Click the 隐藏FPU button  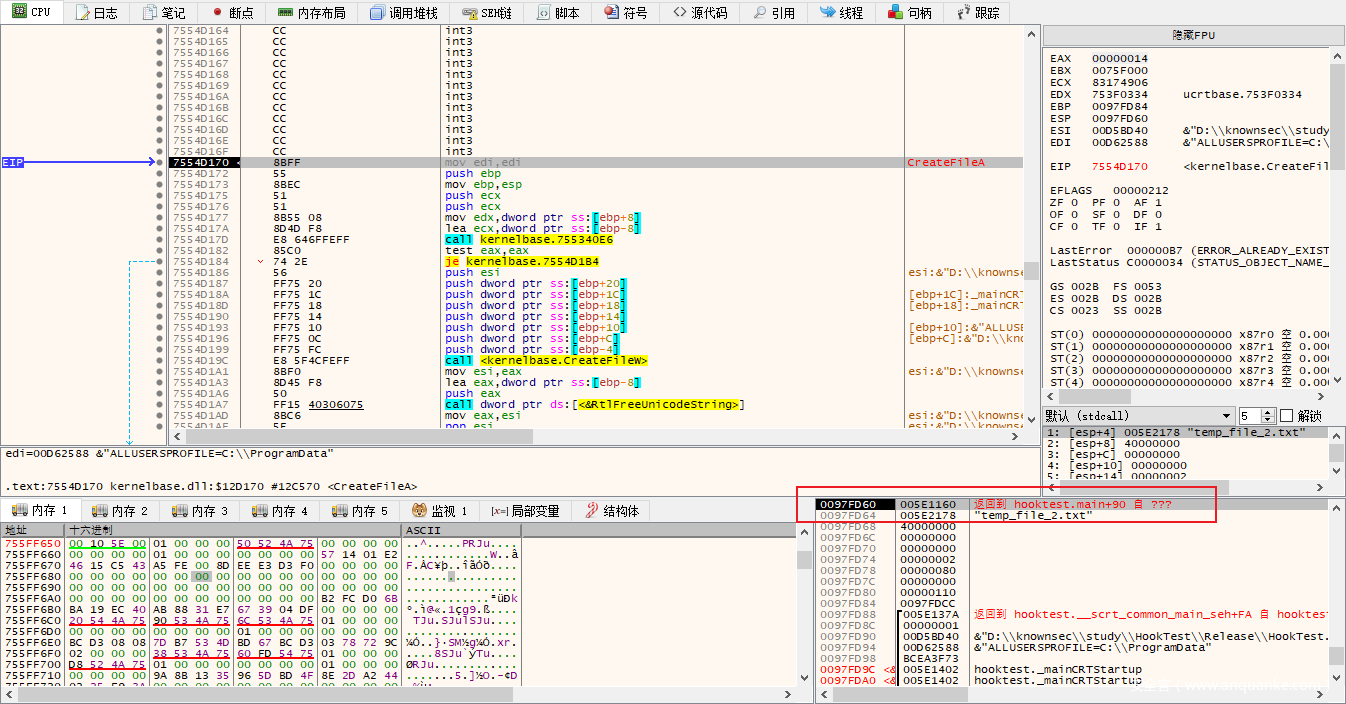[1194, 35]
